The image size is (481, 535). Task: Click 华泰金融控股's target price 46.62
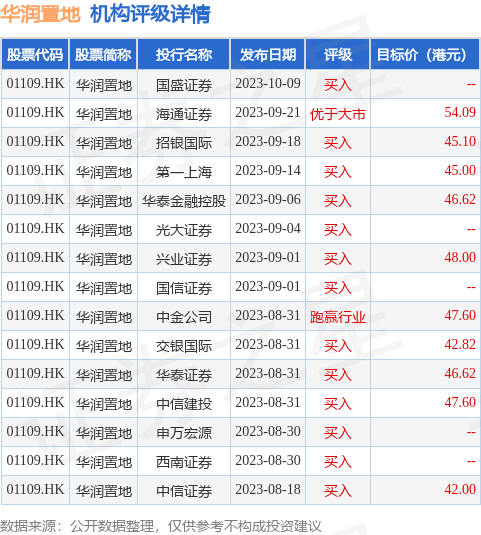pyautogui.click(x=460, y=200)
